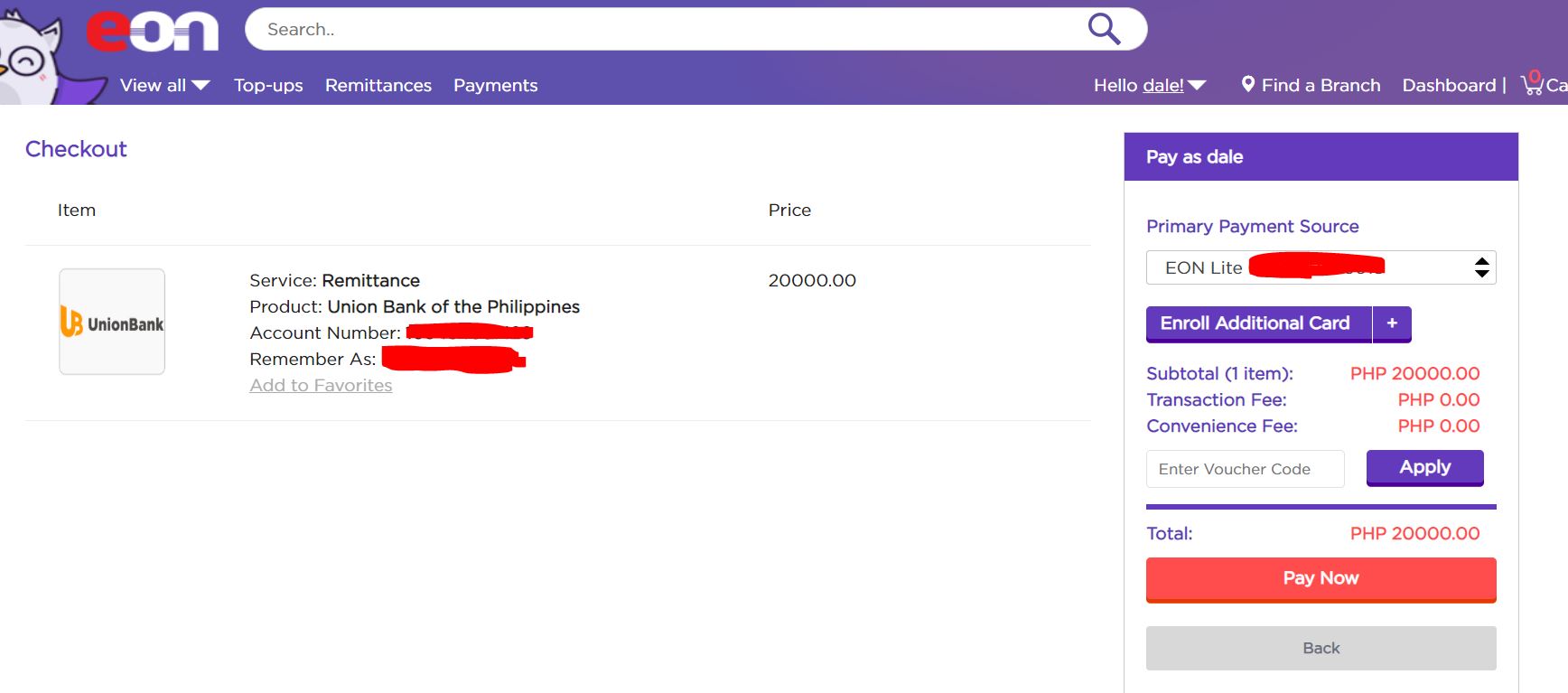Click the Back button

[x=1321, y=648]
